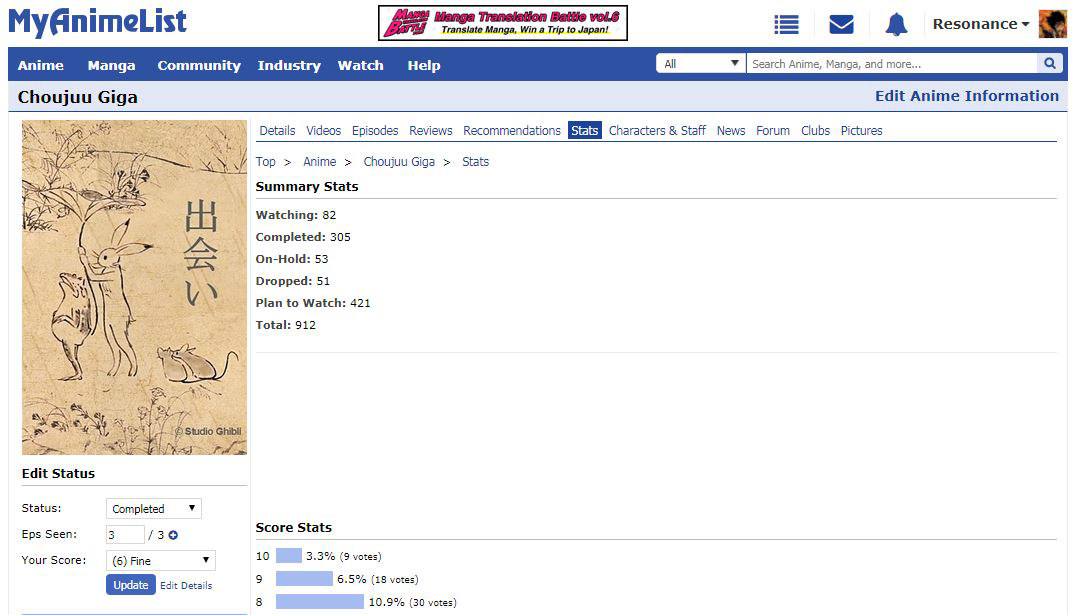Switch to the Reviews tab

click(x=431, y=131)
